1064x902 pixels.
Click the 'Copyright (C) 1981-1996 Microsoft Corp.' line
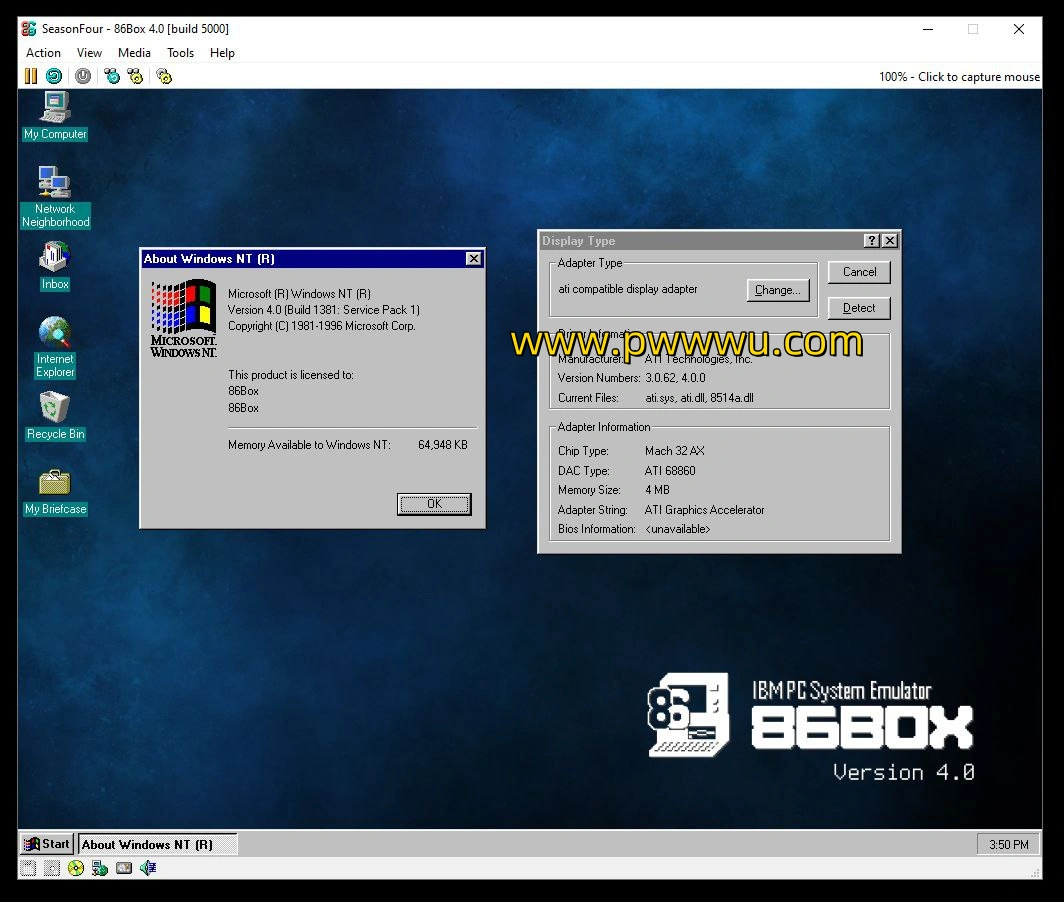[x=322, y=326]
